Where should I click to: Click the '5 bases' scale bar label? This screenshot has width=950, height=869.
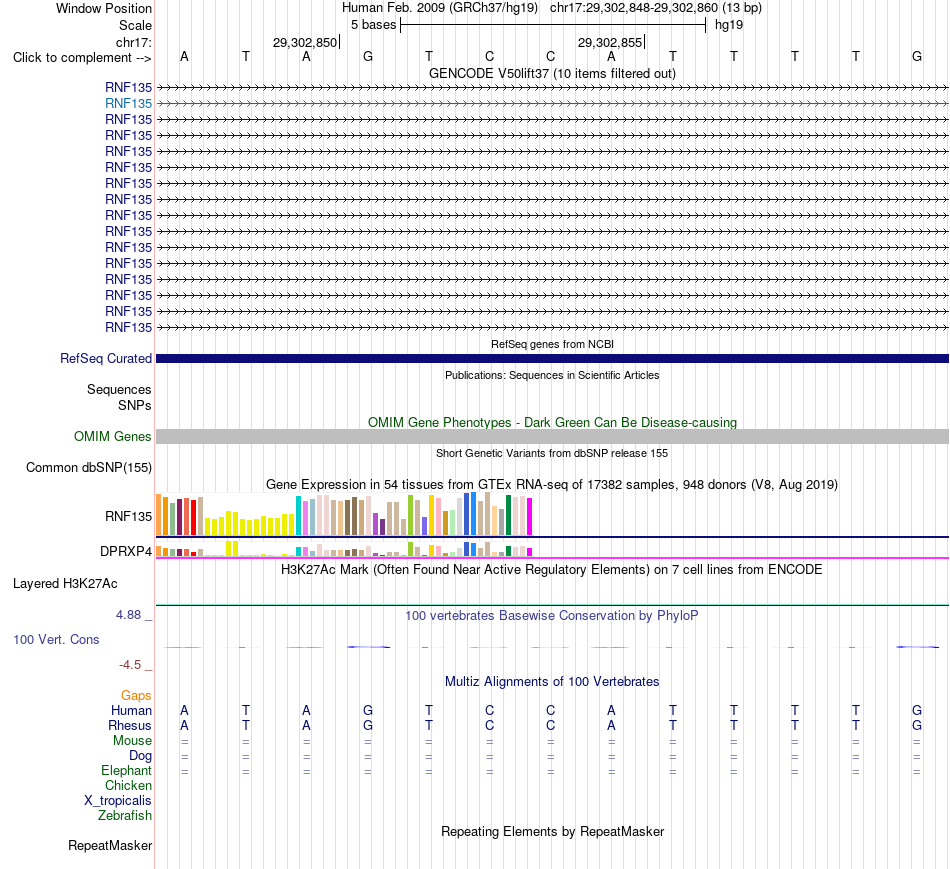373,25
